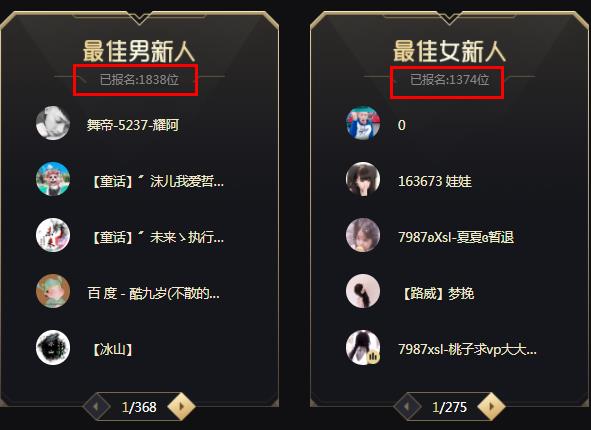The height and width of the screenshot is (430, 591).
Task: Select the 163673 娃娃 username
Action: click(x=435, y=181)
